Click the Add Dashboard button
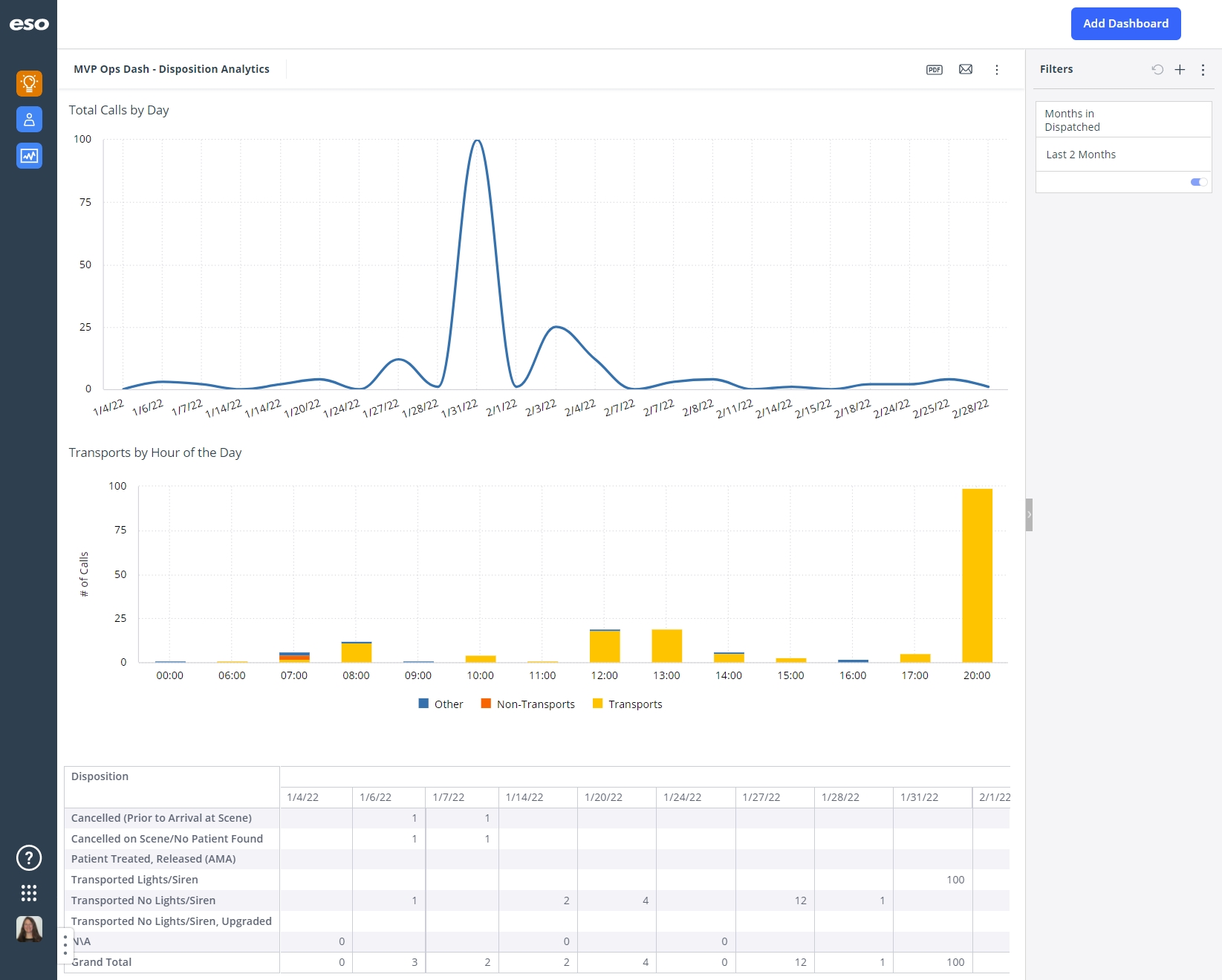 (x=1125, y=23)
